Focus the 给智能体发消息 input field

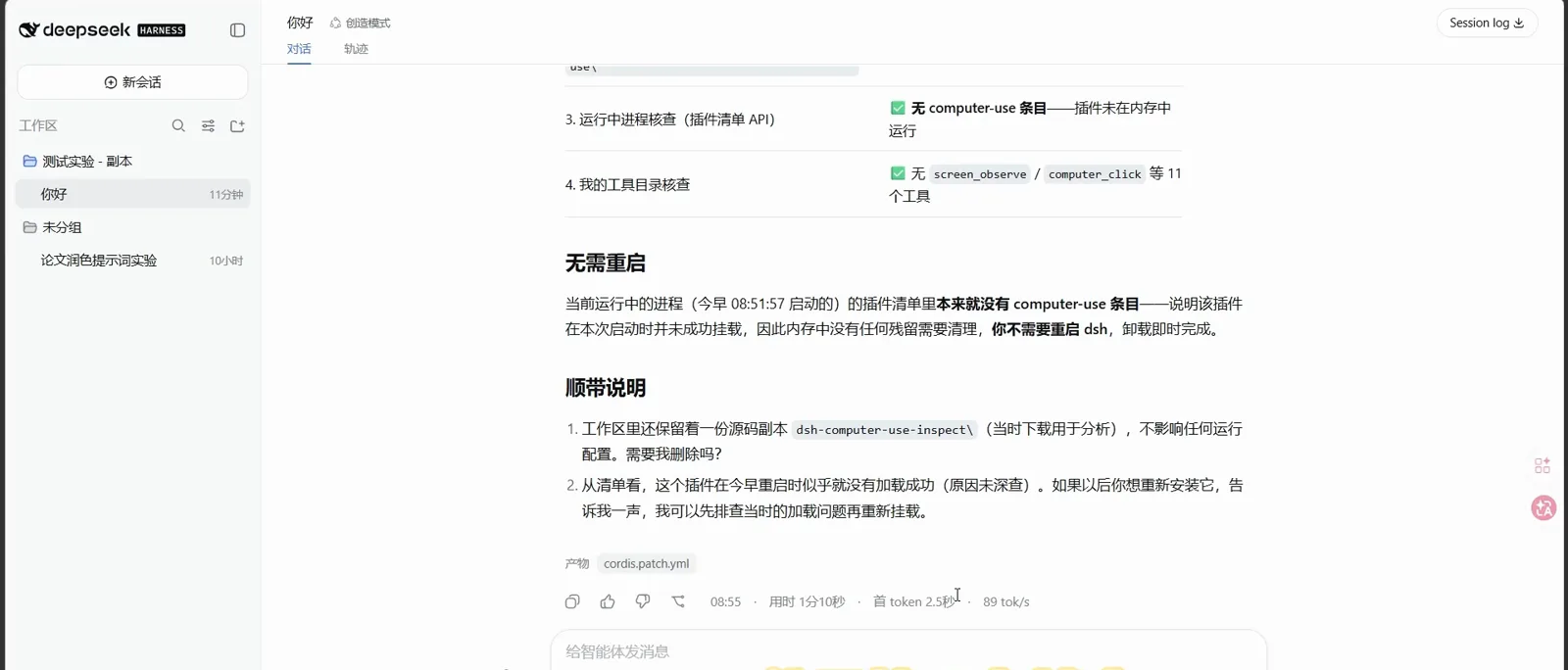(x=908, y=651)
